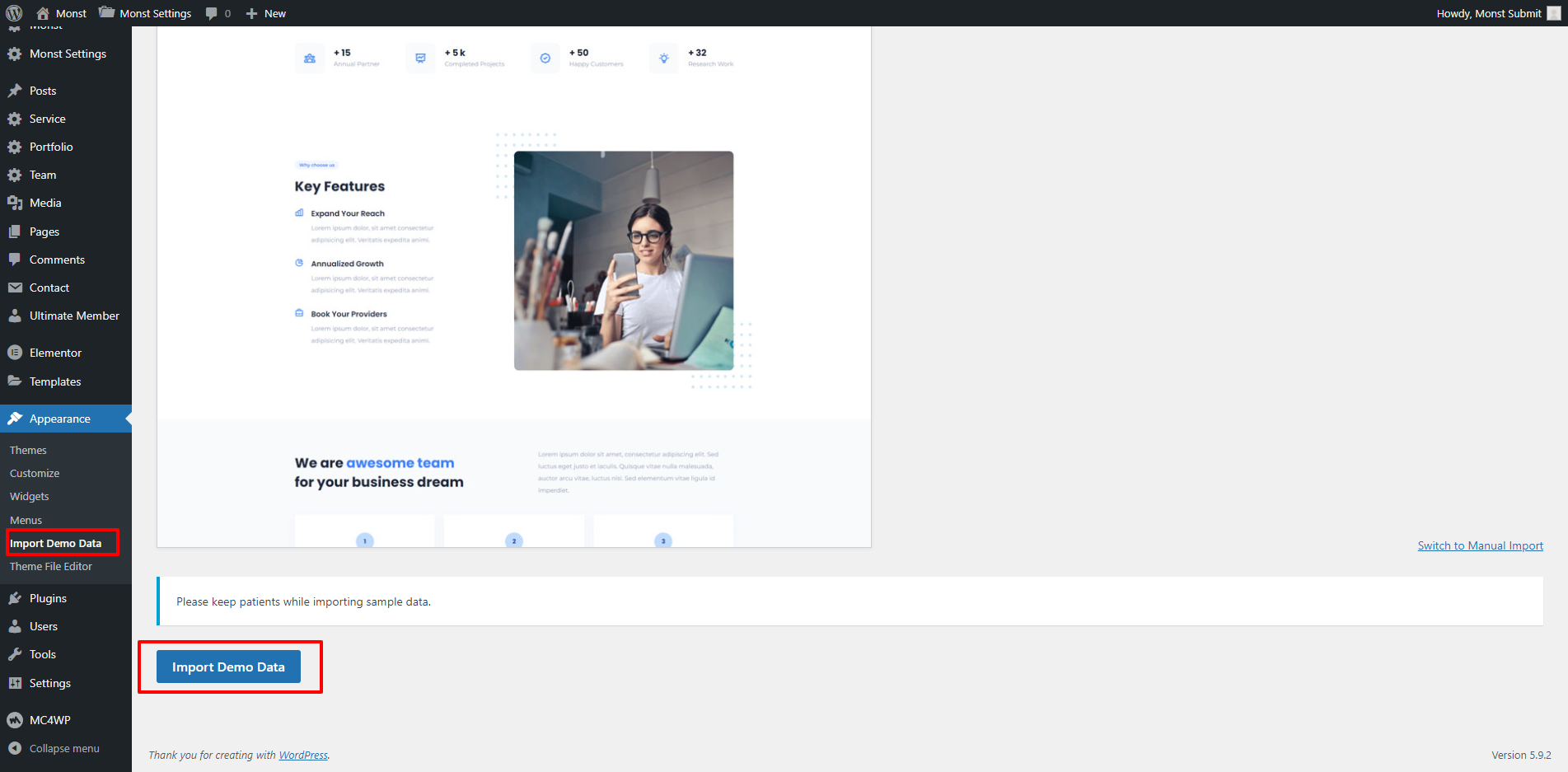Click the demo preview thumbnail image
1568x772 pixels.
(513, 287)
